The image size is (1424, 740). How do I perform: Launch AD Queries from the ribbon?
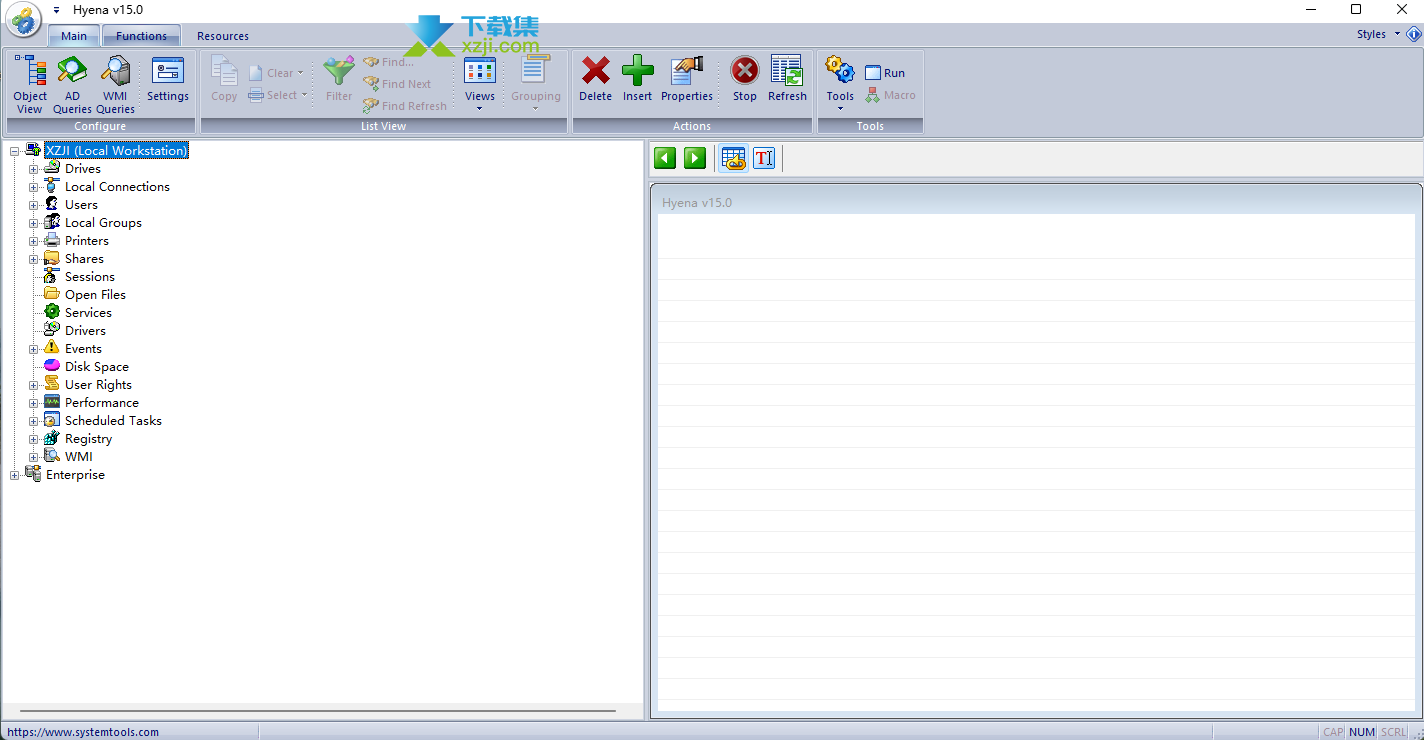[72, 84]
